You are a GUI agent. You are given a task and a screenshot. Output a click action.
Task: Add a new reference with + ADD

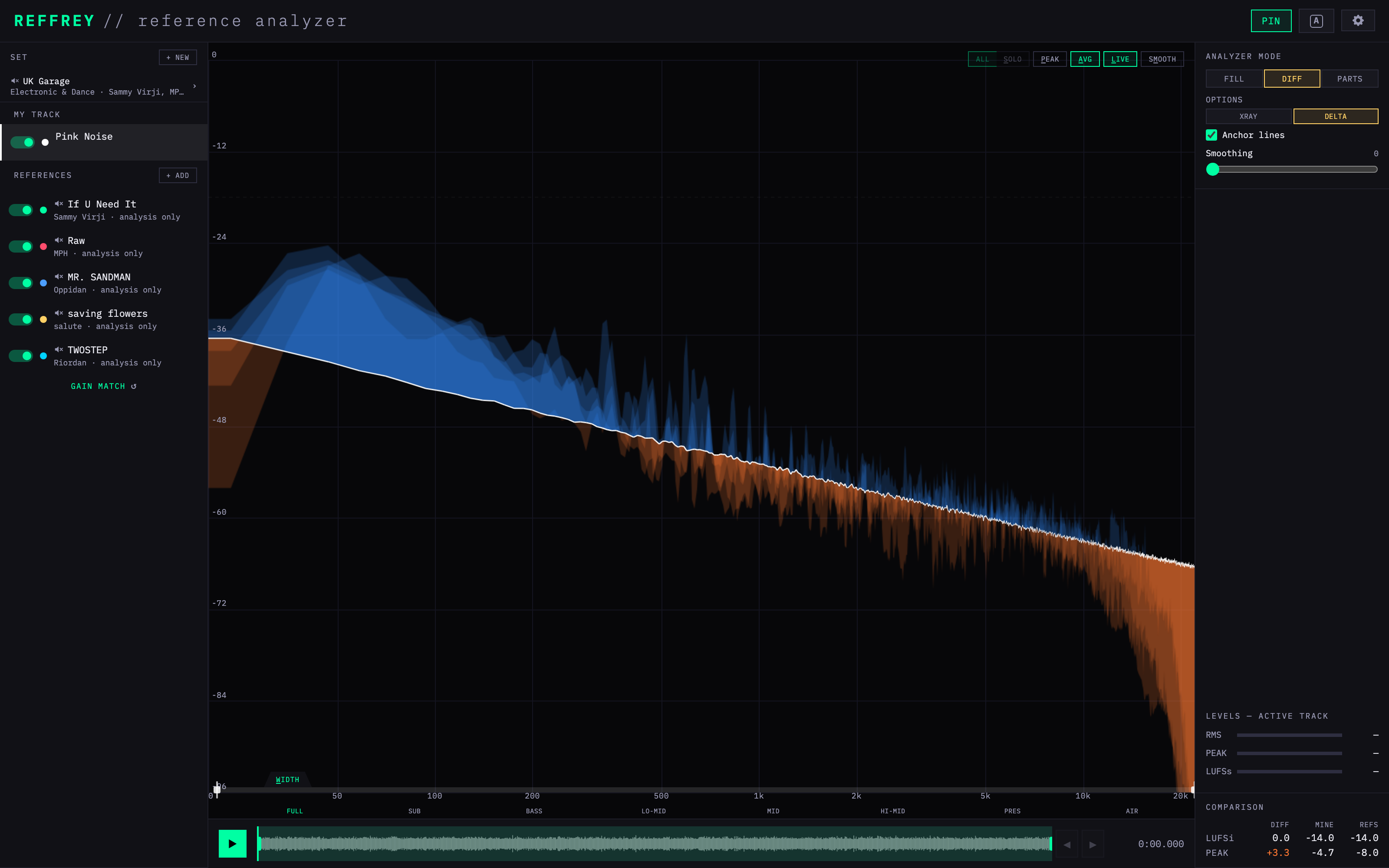[178, 175]
